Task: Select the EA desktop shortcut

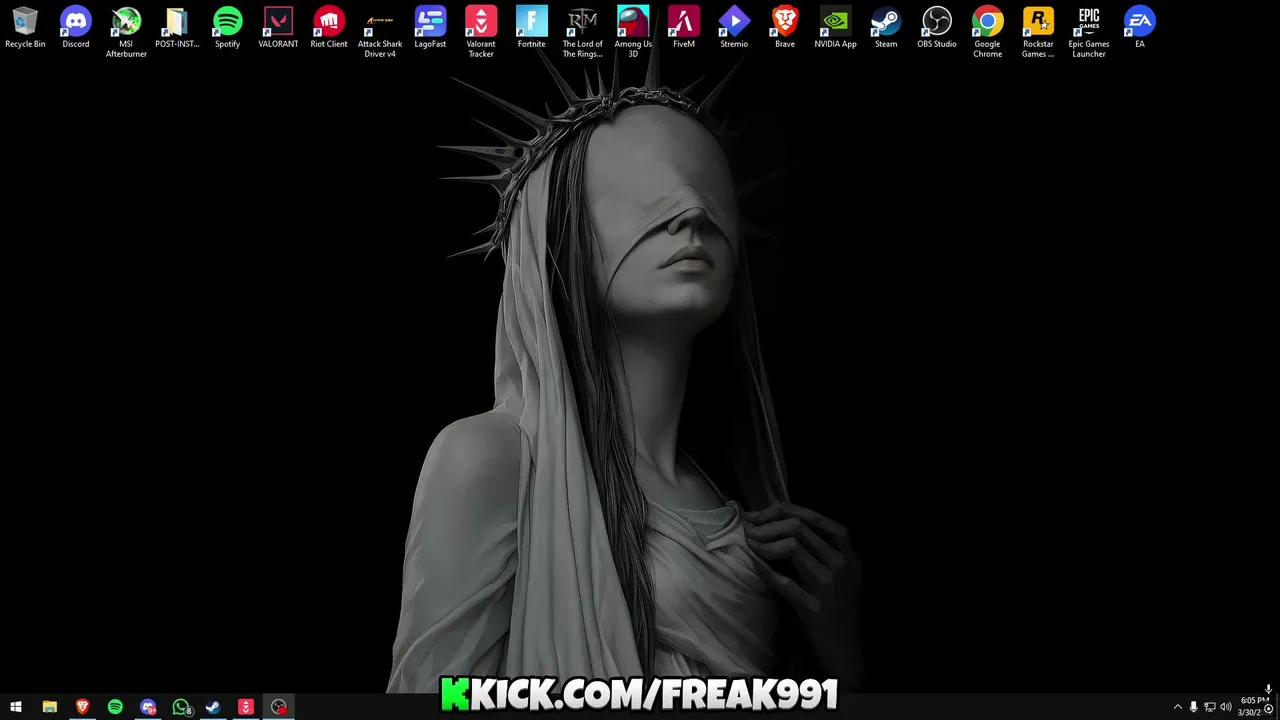Action: tap(1139, 28)
